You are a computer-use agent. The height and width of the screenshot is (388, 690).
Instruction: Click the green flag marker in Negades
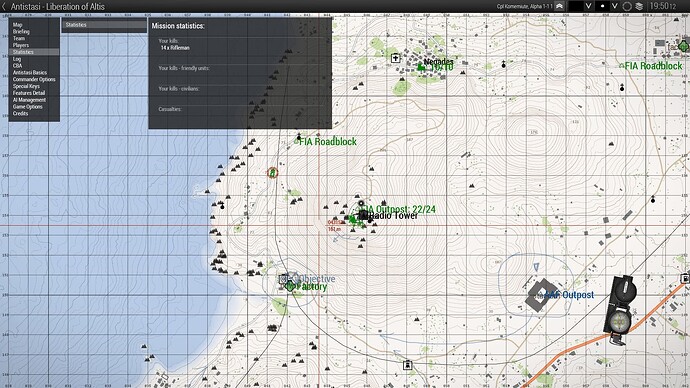point(421,67)
